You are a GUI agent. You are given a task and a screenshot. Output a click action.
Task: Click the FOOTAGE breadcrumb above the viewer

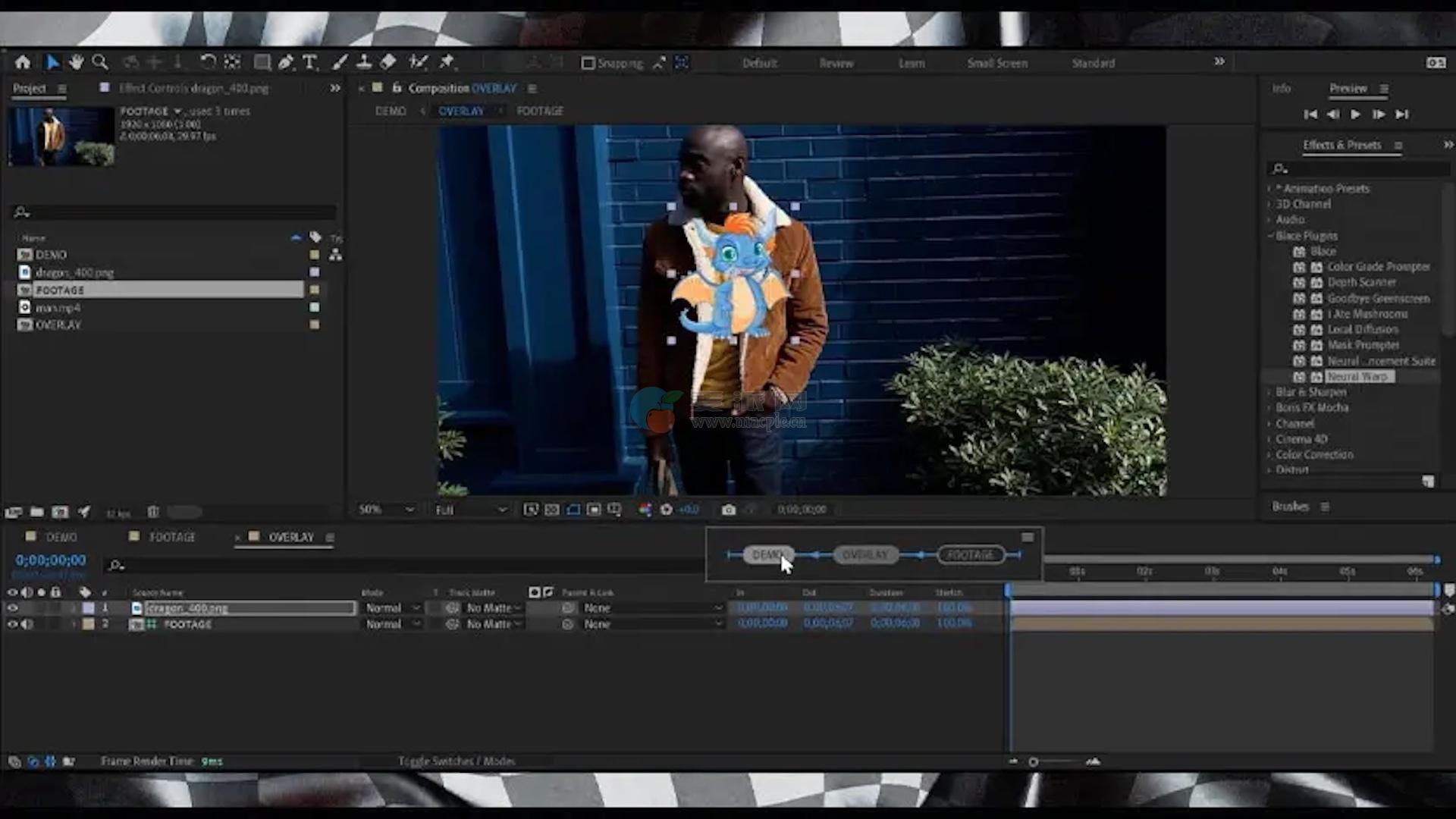pos(540,111)
